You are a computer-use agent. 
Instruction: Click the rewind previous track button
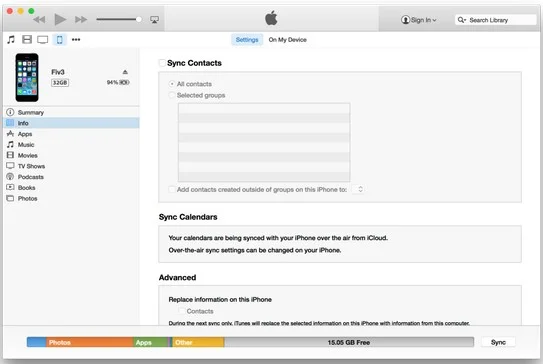(39, 20)
